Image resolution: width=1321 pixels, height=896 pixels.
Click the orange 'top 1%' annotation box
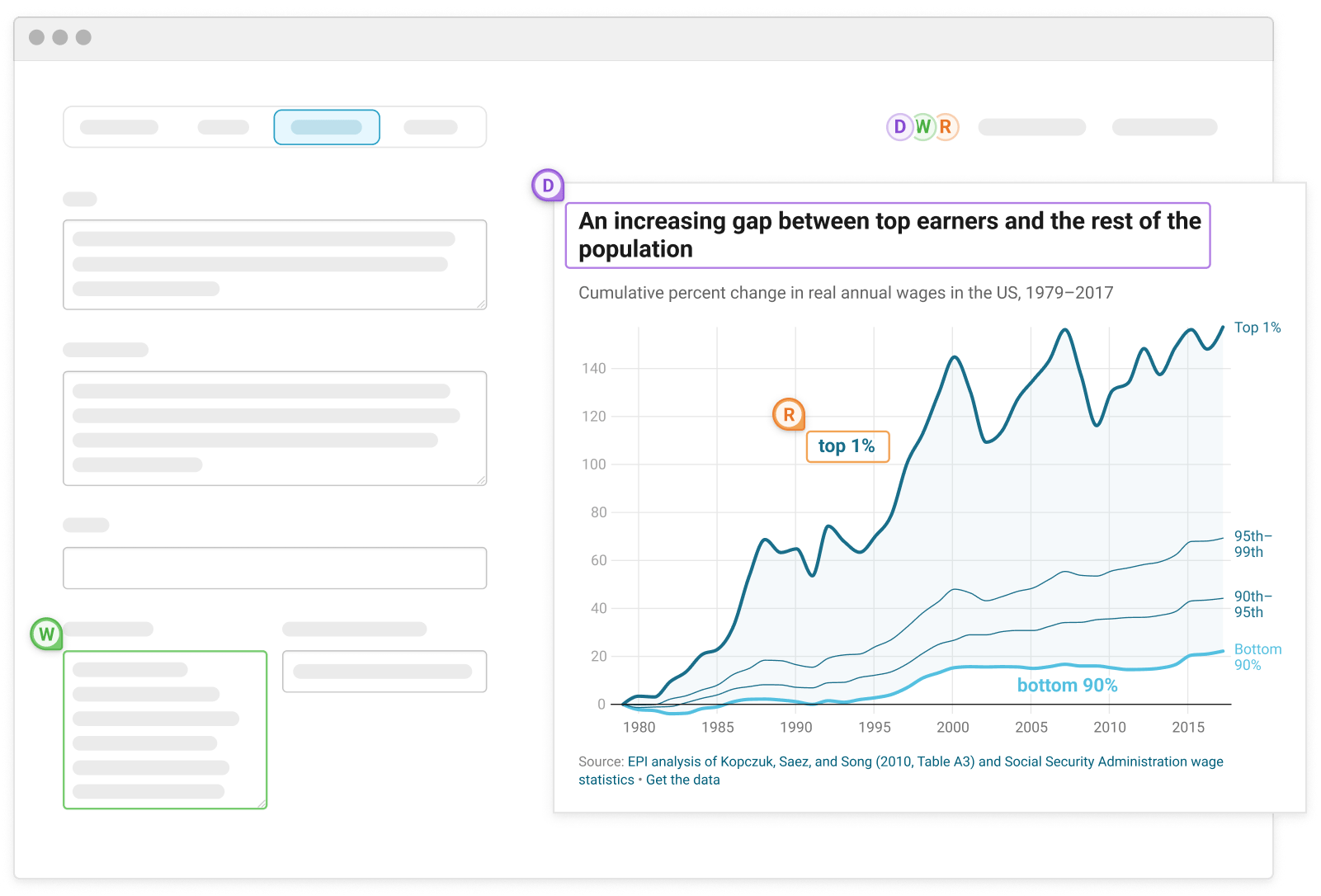847,446
